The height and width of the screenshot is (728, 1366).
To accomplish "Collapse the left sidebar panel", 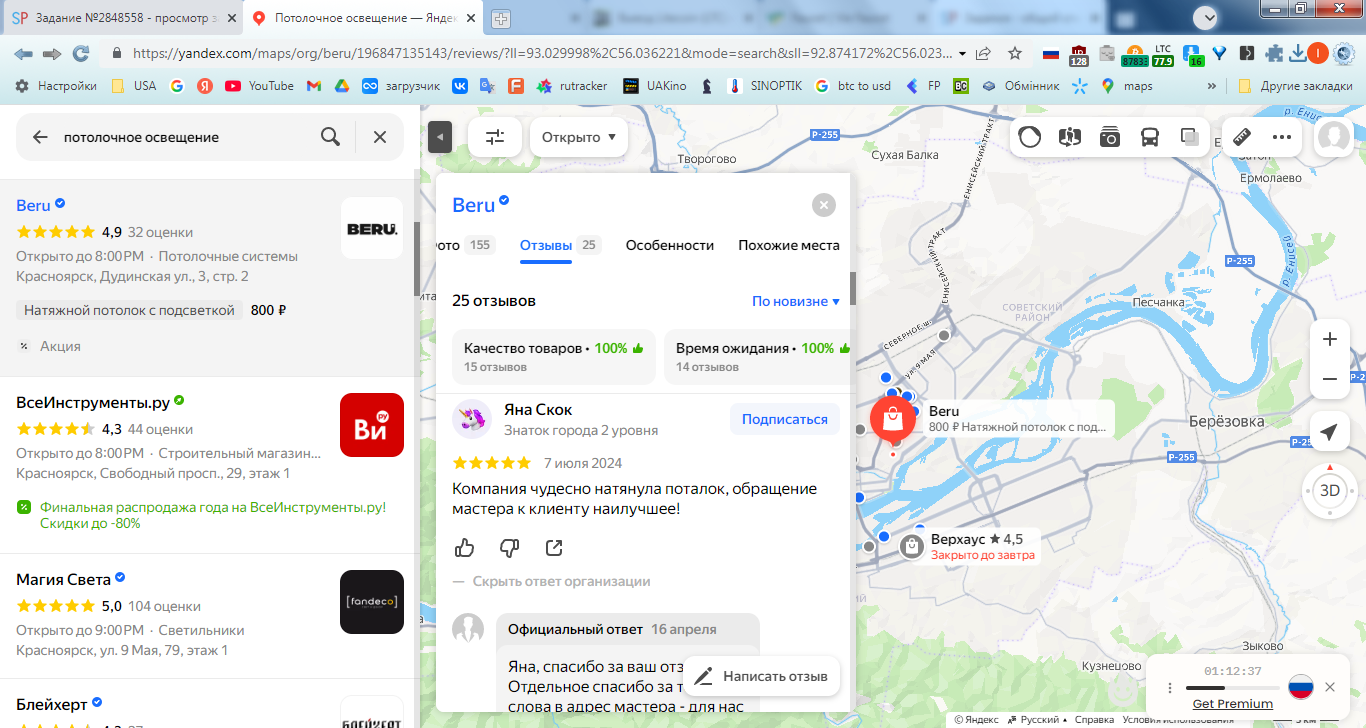I will [x=440, y=137].
